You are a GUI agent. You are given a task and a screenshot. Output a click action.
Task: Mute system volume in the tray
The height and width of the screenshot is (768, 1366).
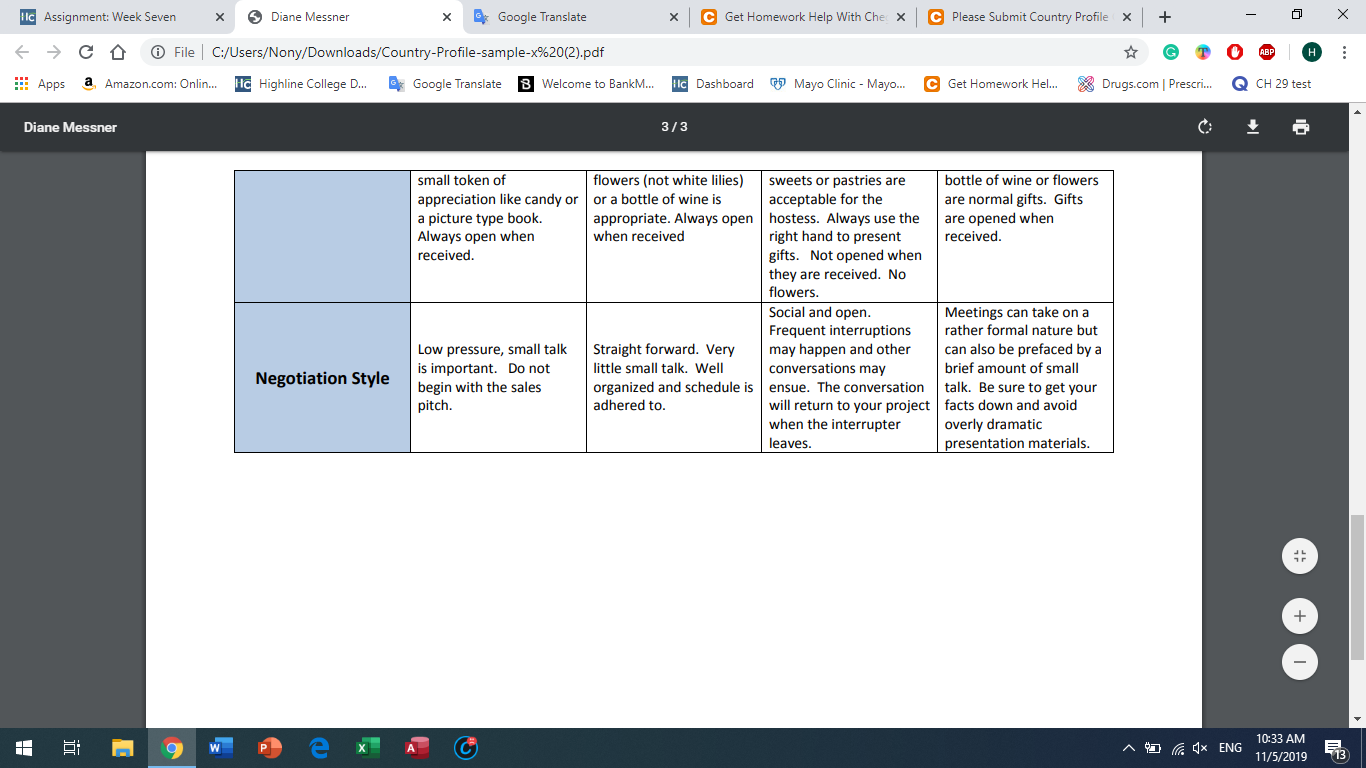(1199, 746)
